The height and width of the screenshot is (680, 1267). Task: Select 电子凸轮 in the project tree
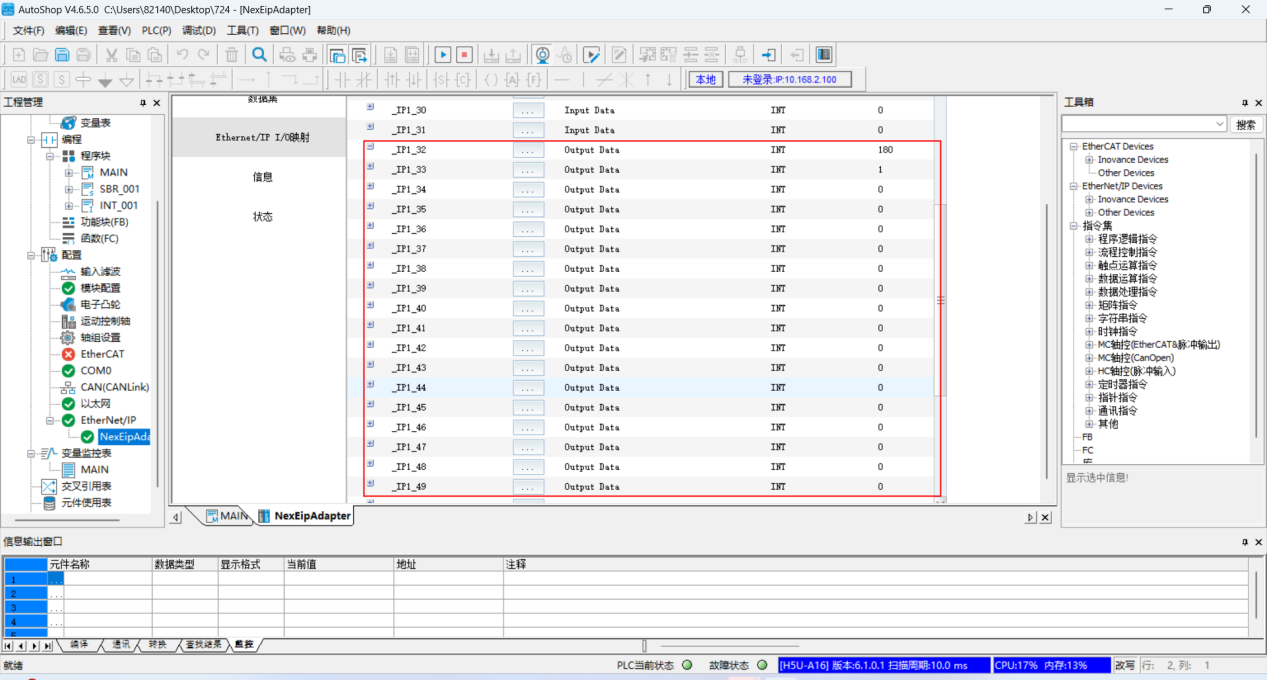(100, 304)
